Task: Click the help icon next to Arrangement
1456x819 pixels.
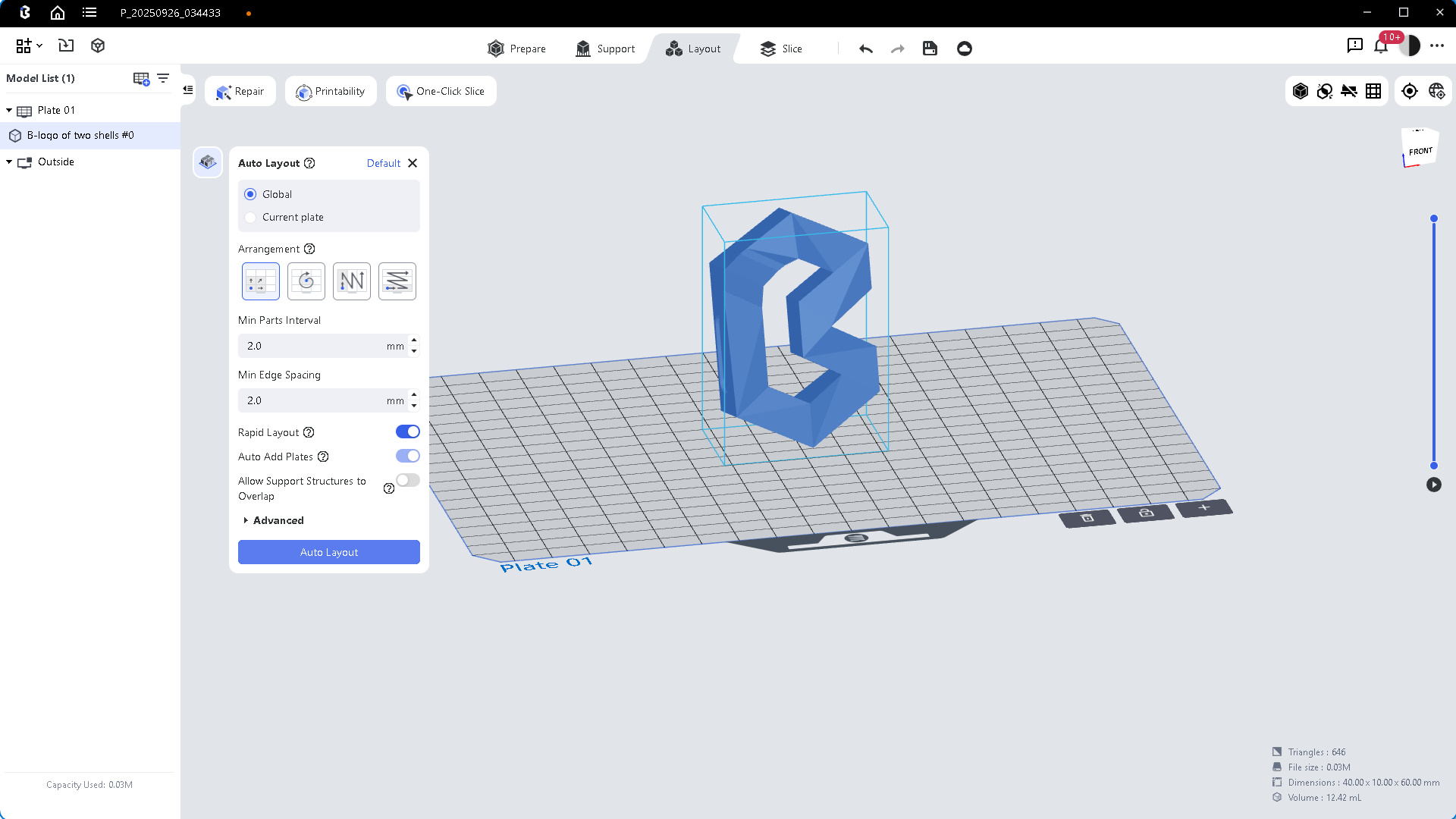Action: click(x=309, y=249)
